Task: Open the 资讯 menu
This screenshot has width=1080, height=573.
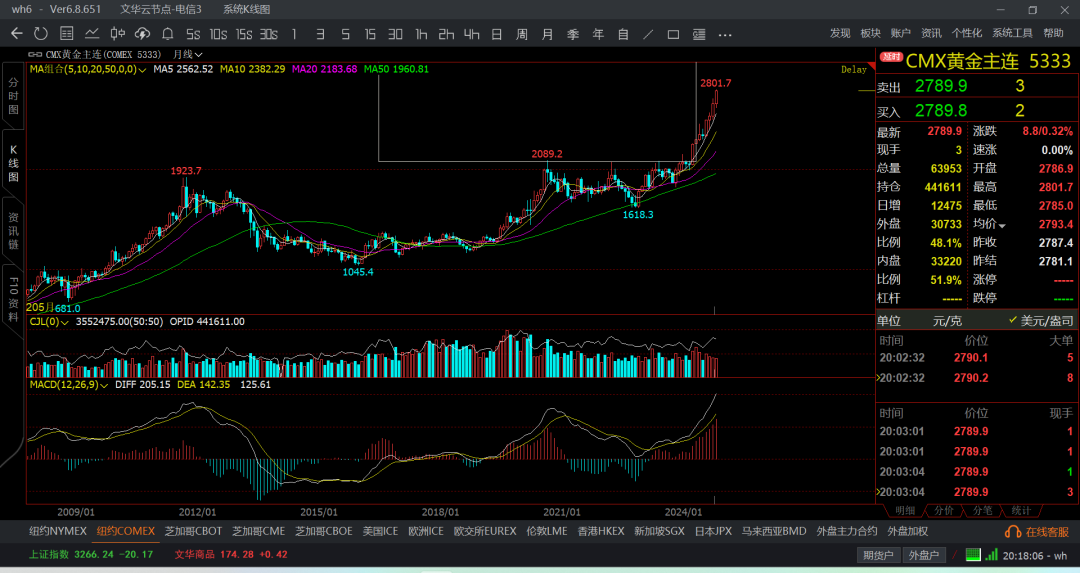Action: (931, 33)
